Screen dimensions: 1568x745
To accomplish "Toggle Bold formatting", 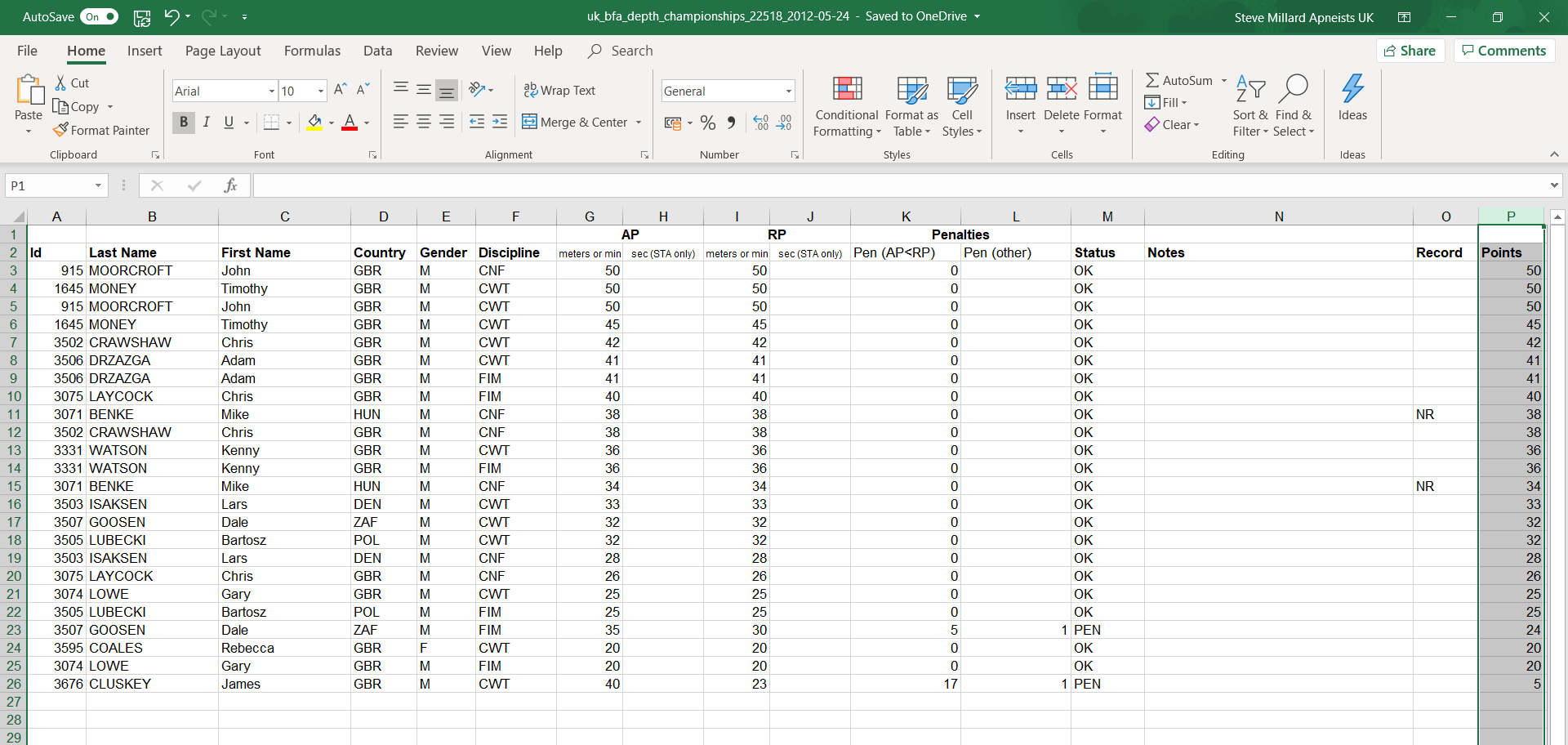I will (184, 123).
